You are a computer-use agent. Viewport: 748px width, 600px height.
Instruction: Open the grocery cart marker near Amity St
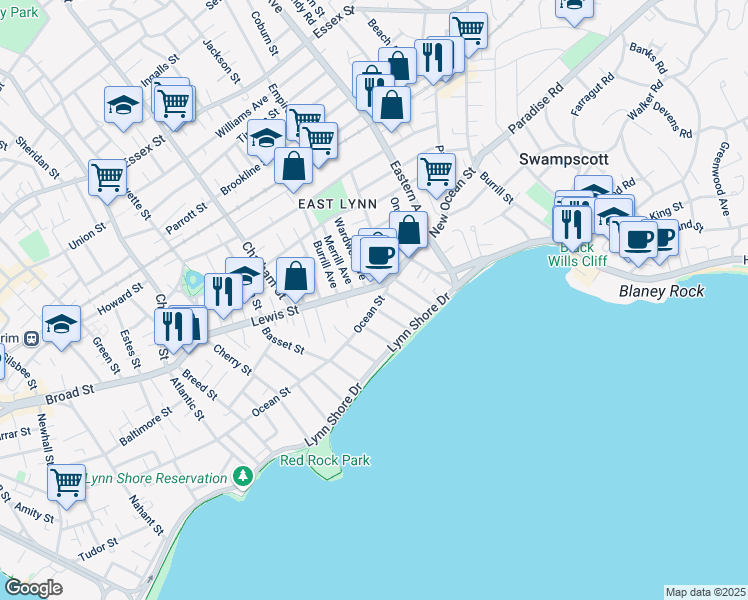(67, 483)
